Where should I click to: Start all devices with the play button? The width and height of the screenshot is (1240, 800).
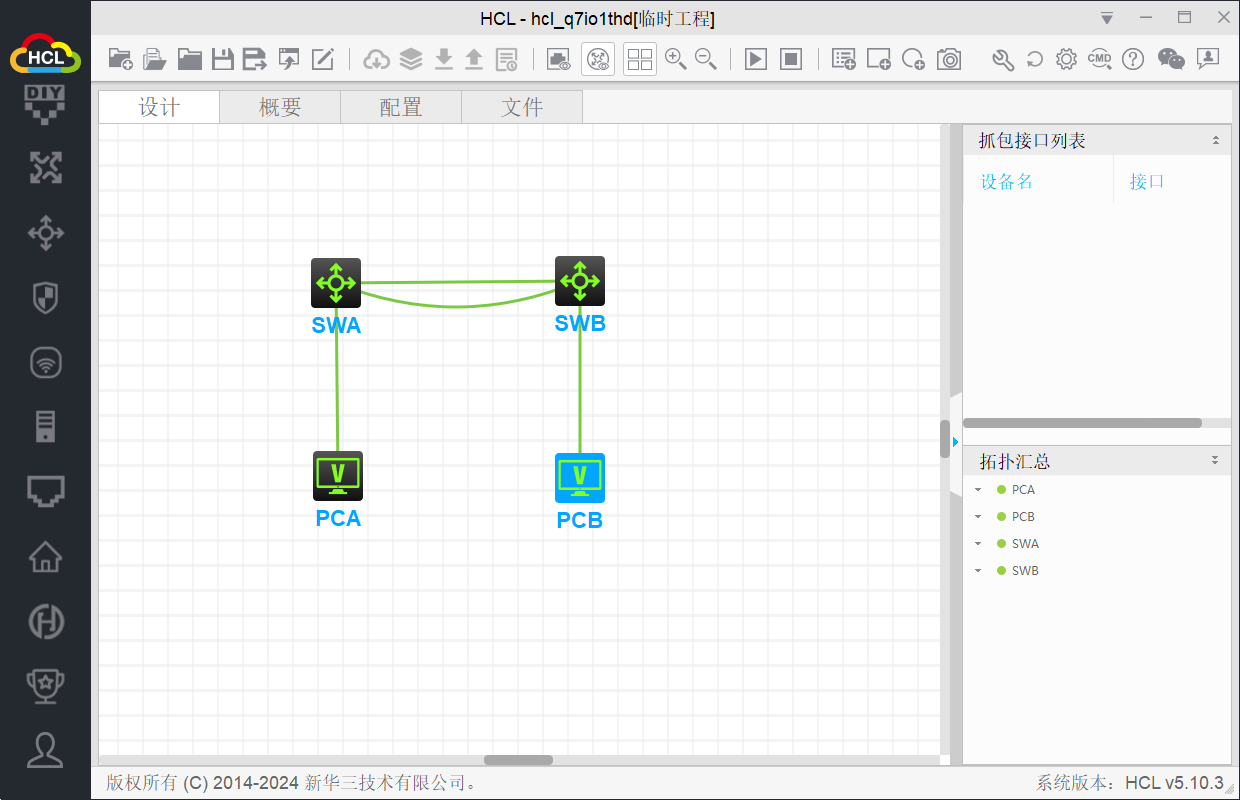756,59
